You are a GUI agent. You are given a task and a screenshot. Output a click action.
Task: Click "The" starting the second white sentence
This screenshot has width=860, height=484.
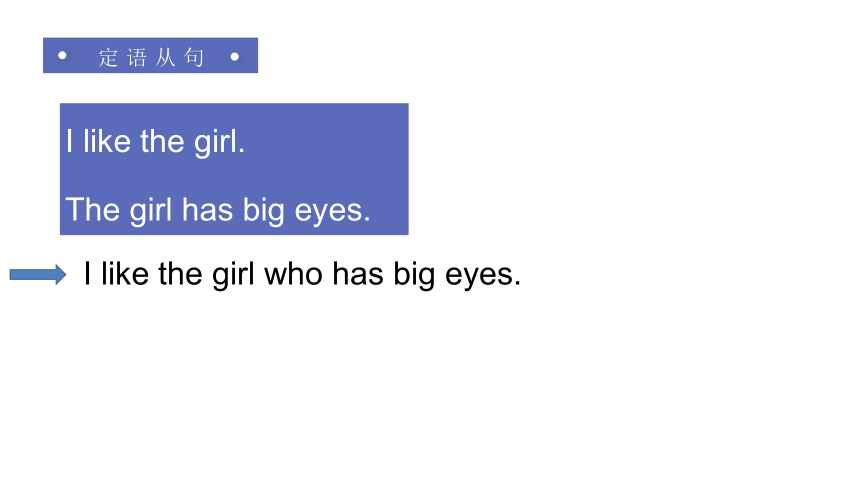click(93, 210)
